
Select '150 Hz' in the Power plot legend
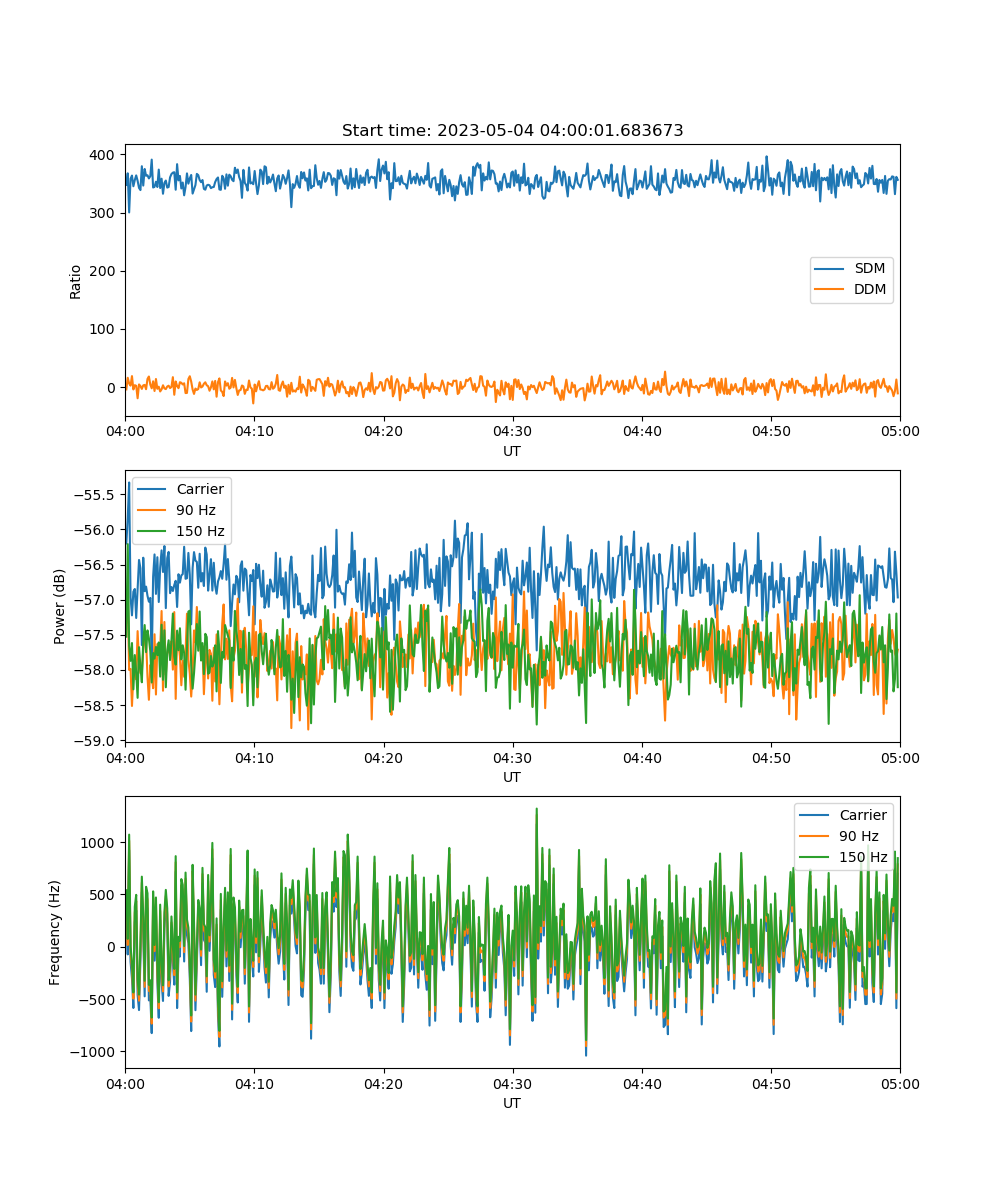(200, 531)
